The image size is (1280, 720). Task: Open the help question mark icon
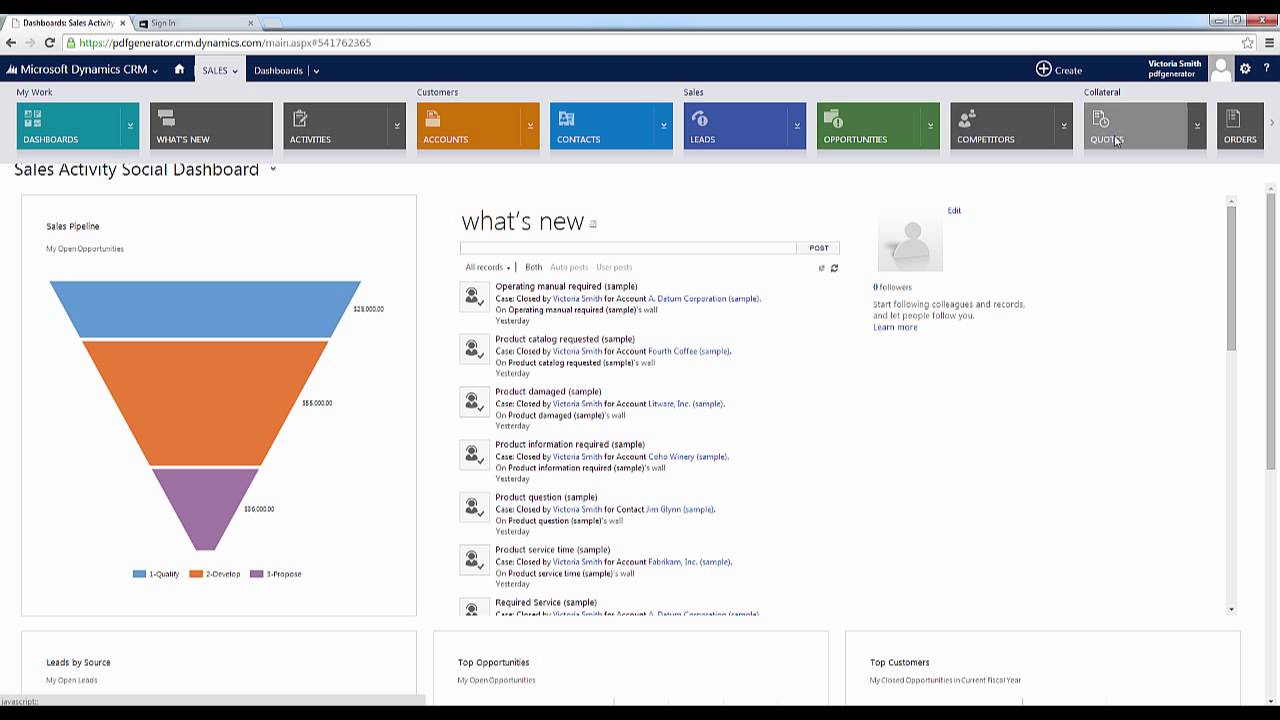pos(1266,69)
